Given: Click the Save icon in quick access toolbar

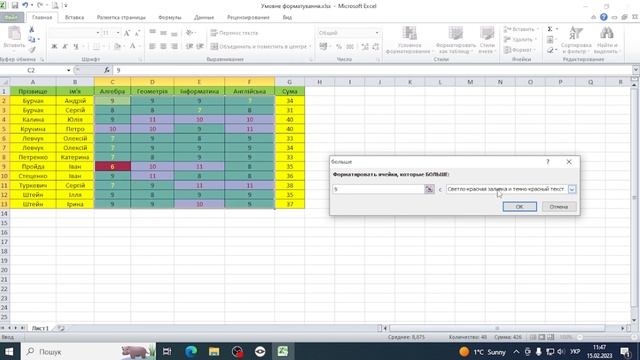Looking at the screenshot, I should 15,5.
